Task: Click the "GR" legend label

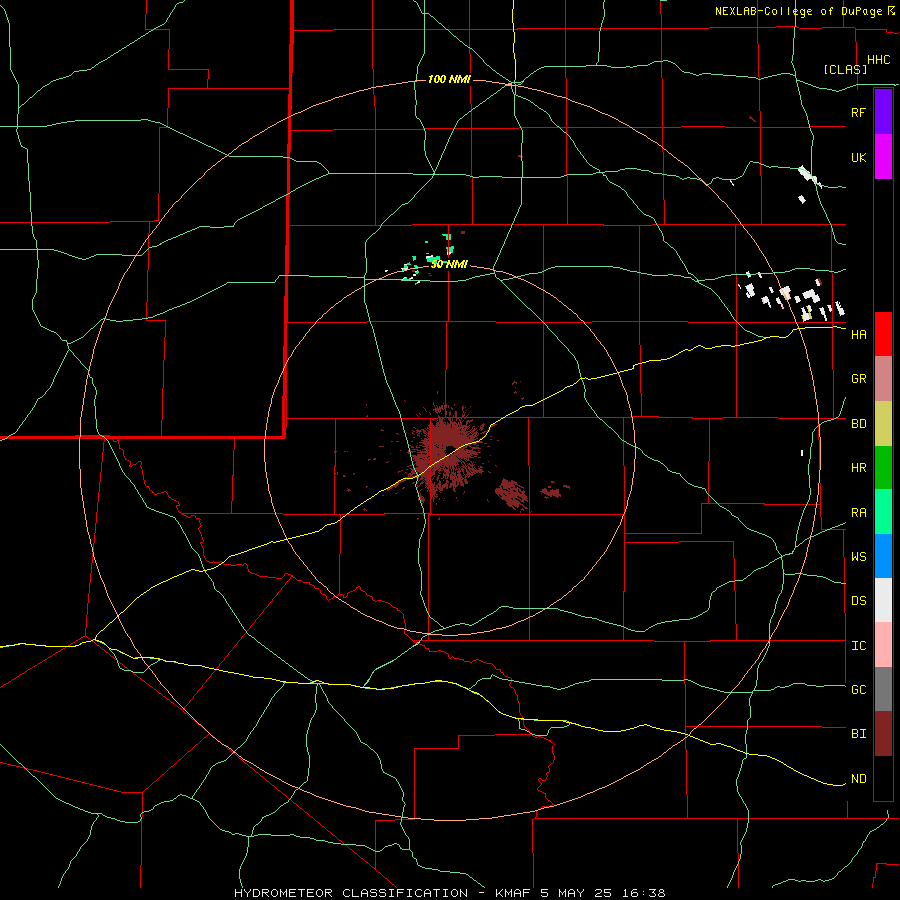Action: (859, 378)
